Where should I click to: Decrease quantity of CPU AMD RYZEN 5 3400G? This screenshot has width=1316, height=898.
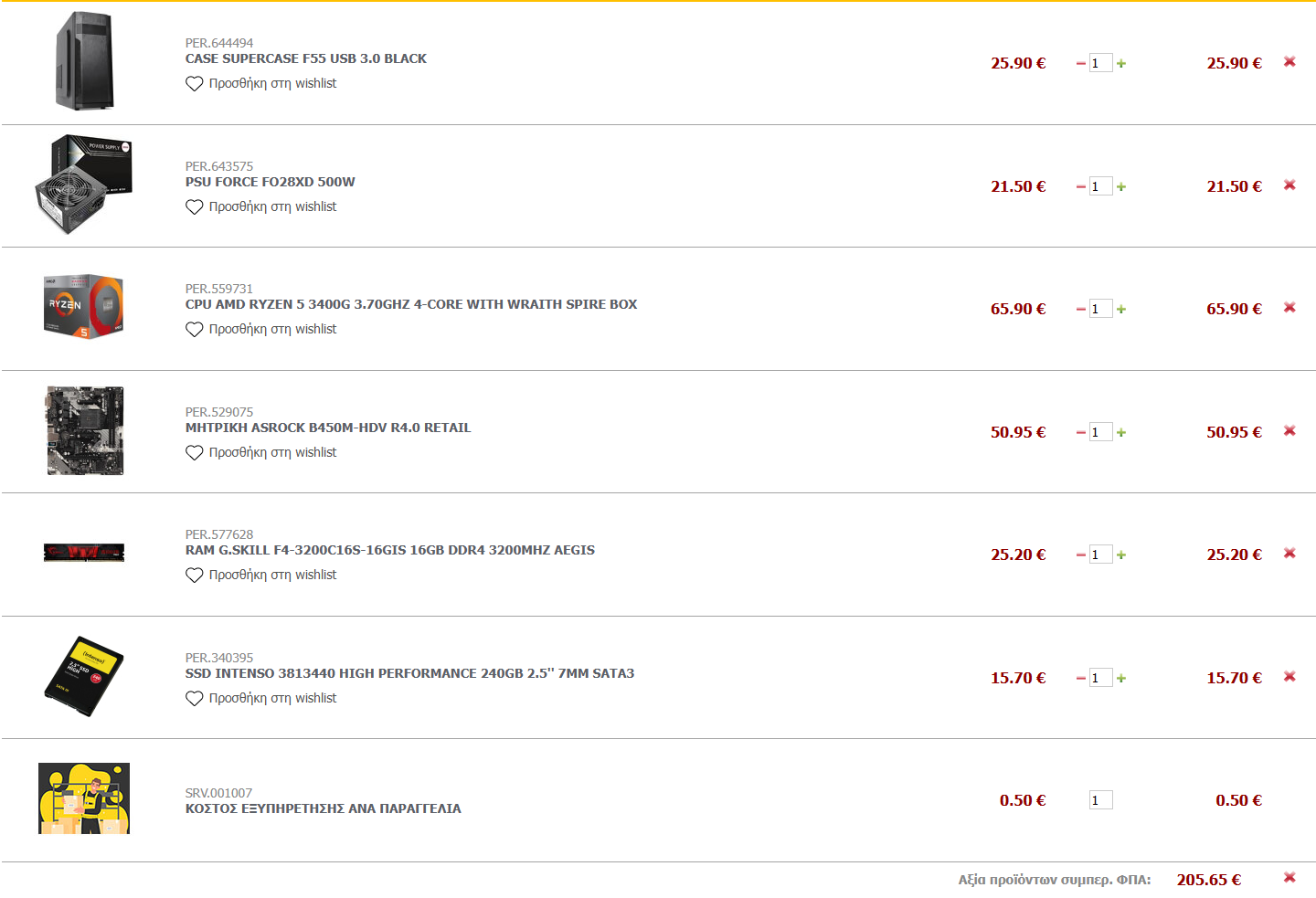click(x=1081, y=310)
